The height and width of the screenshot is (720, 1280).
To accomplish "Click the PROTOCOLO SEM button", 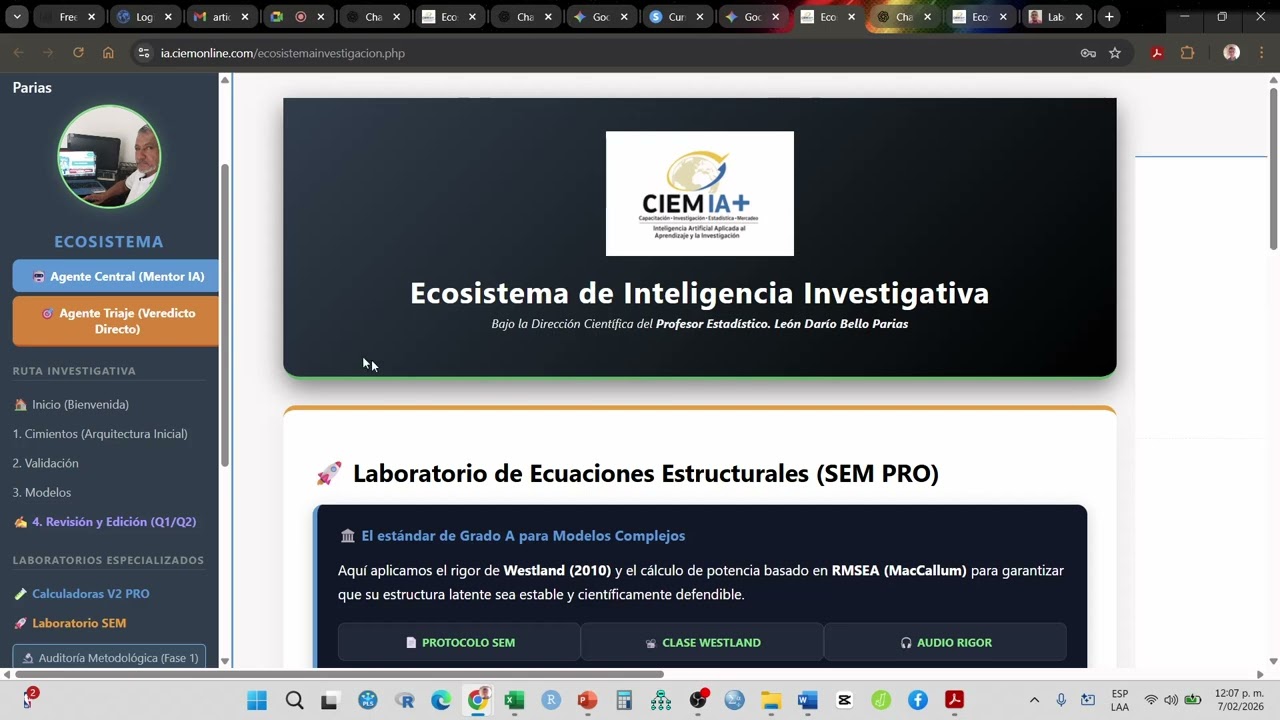I will 459,642.
